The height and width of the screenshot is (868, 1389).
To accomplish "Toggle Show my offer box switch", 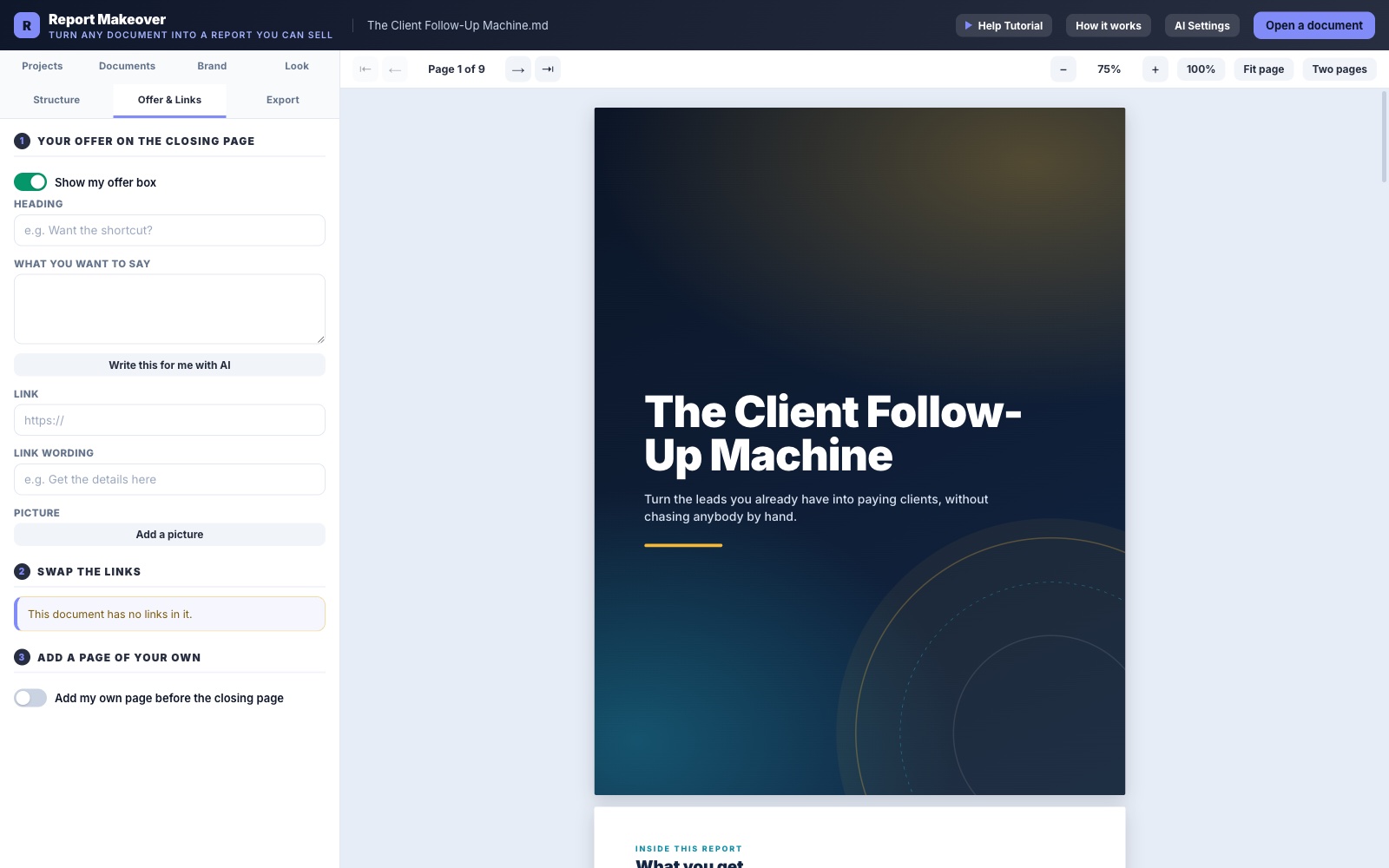I will [x=30, y=181].
